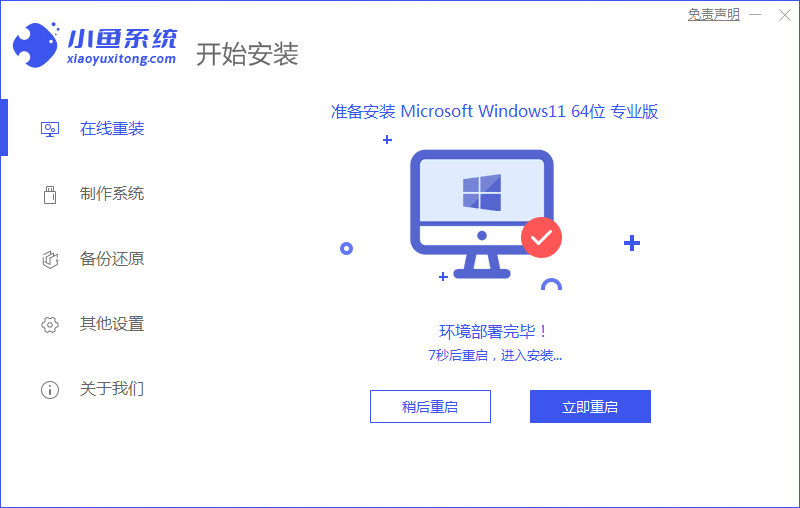Viewport: 800px width, 508px height.
Task: Click the 在线重装 monitor icon
Action: pos(49,129)
